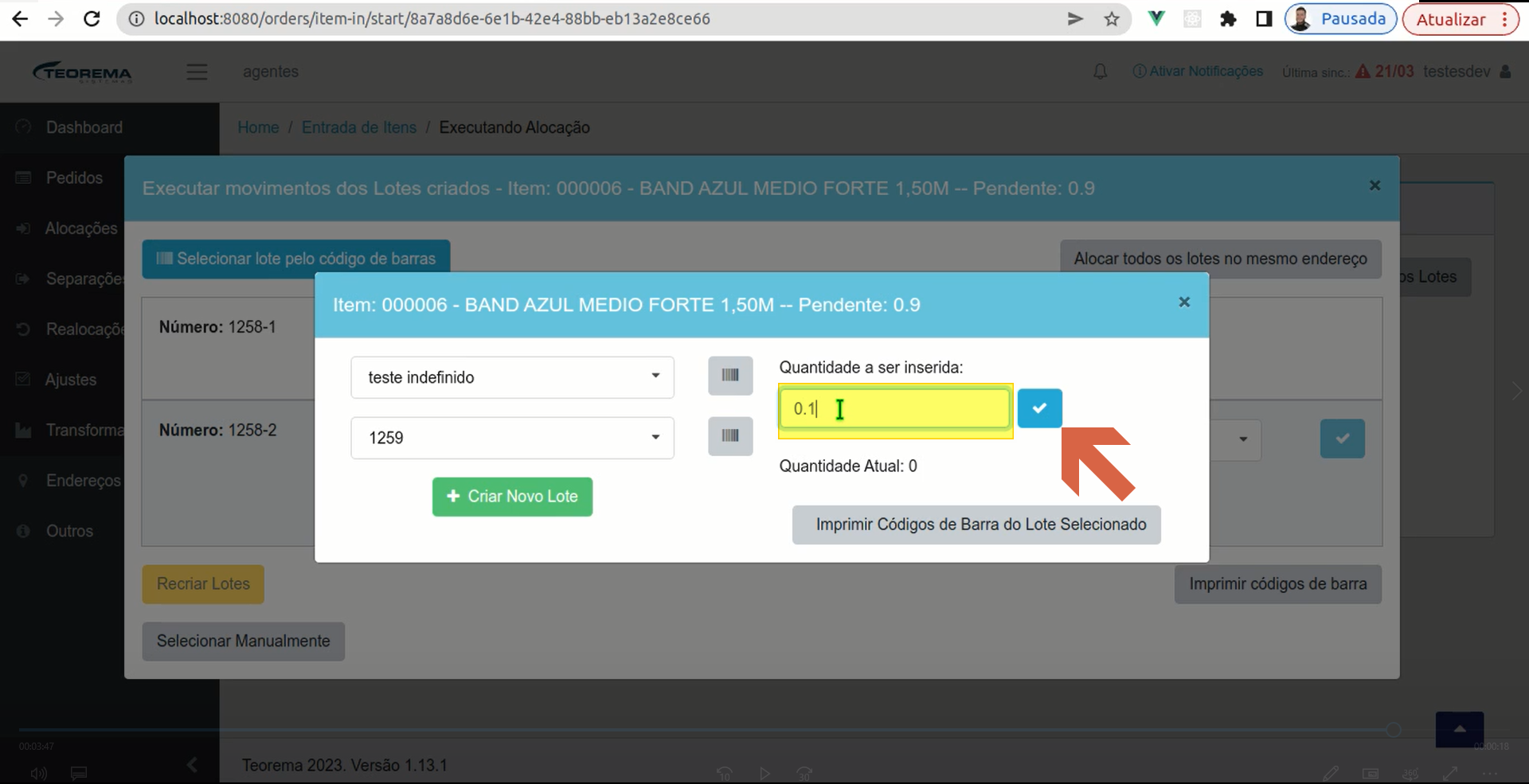Open the Vue devtools extension icon
Screen dimensions: 1529x784
coord(1156,18)
